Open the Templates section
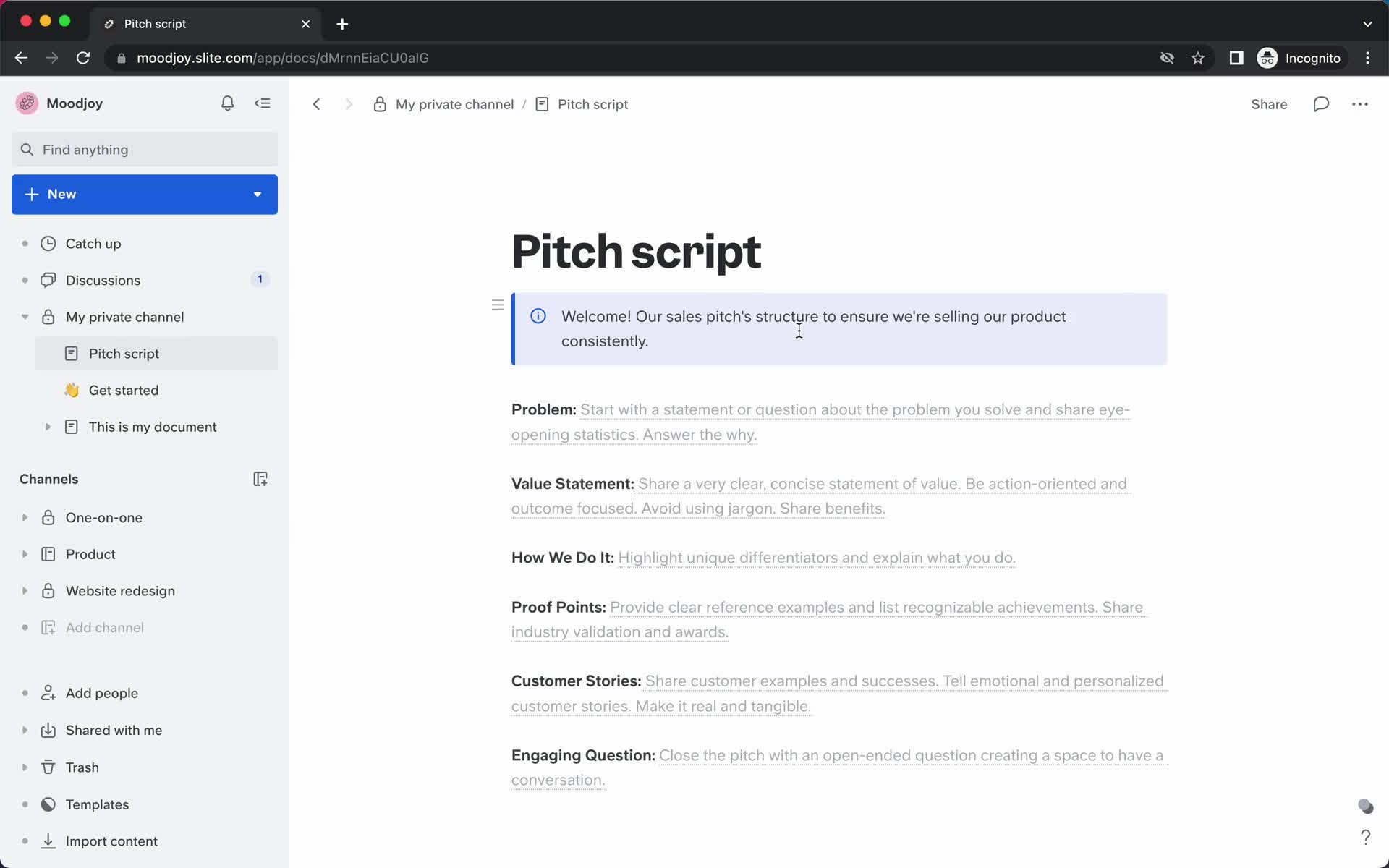Viewport: 1389px width, 868px height. 97,804
